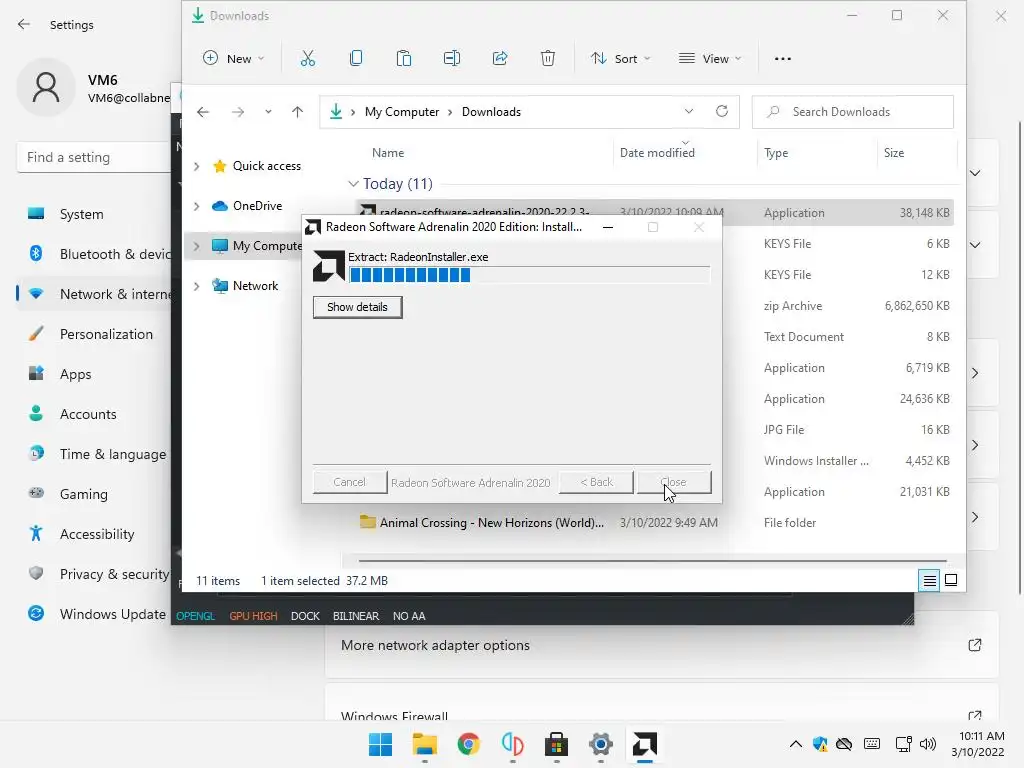
Task: Sort files by Date modified column
Action: click(x=657, y=153)
